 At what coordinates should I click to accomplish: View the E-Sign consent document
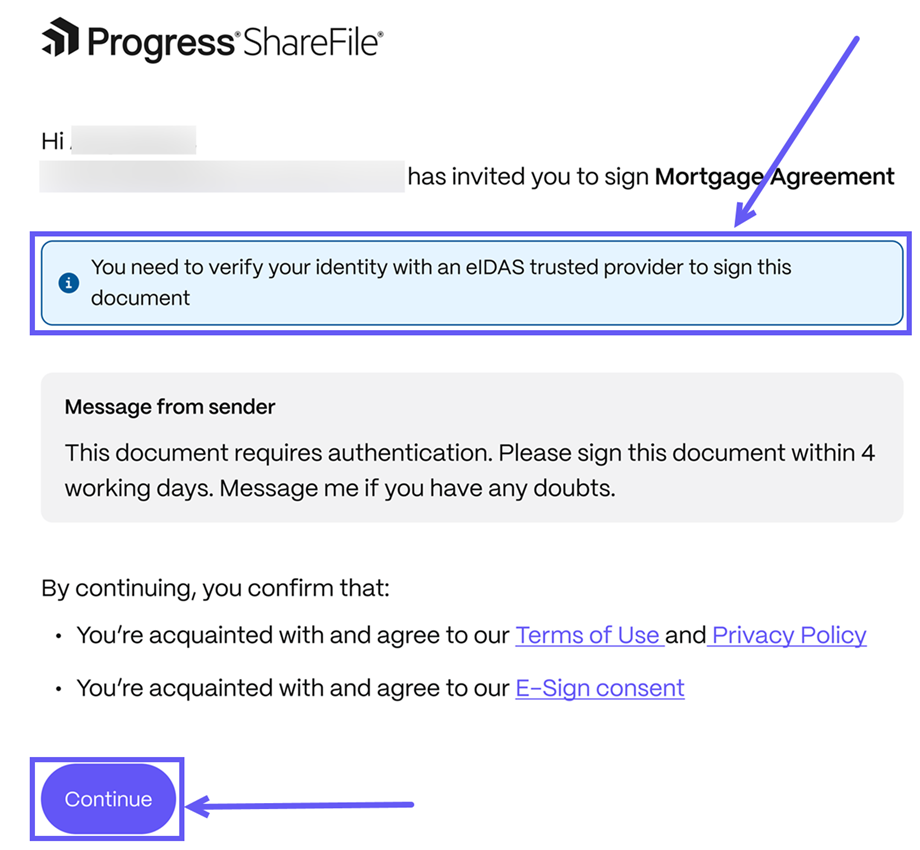point(599,688)
